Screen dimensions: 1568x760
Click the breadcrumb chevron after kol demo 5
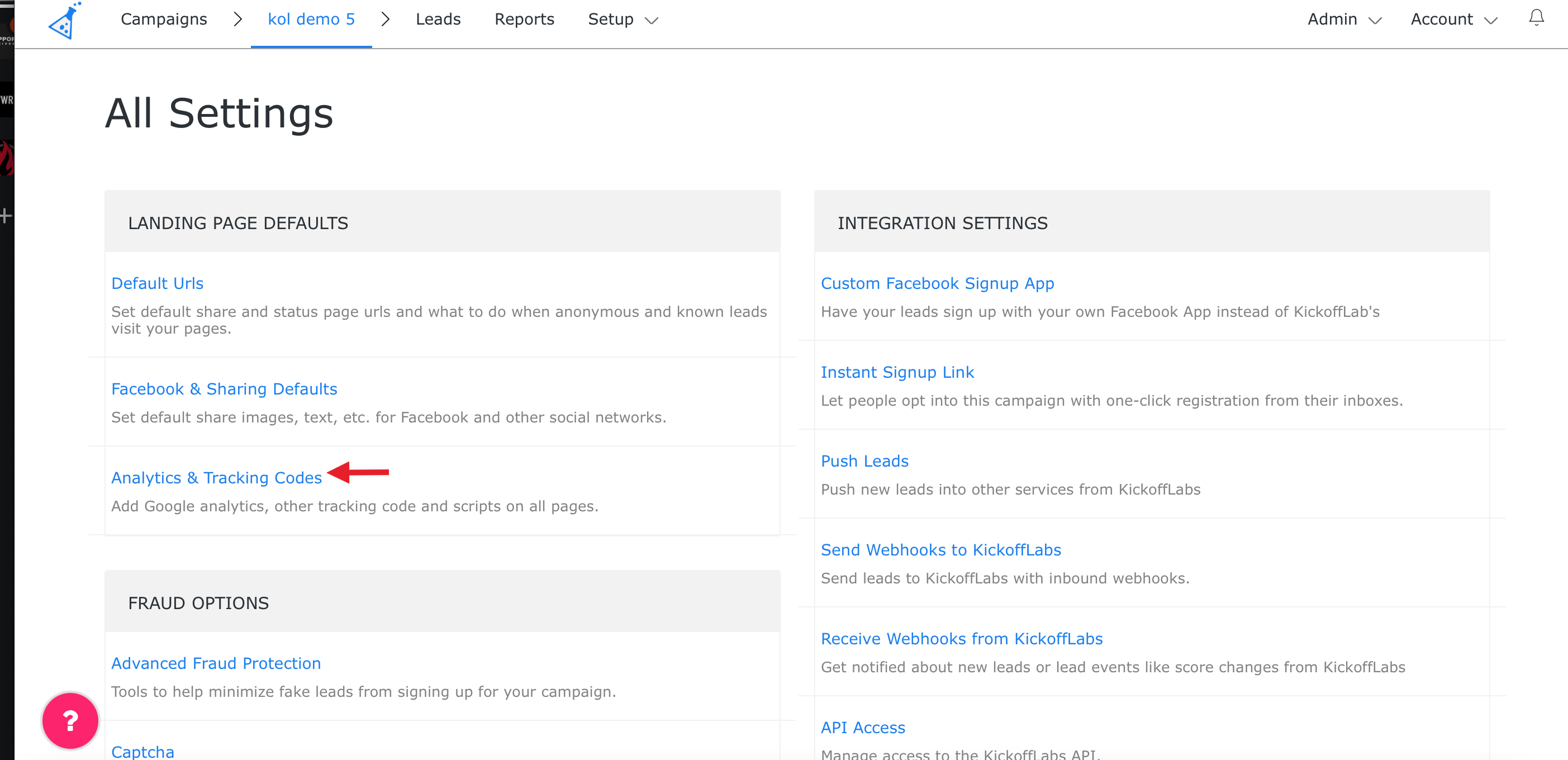386,20
